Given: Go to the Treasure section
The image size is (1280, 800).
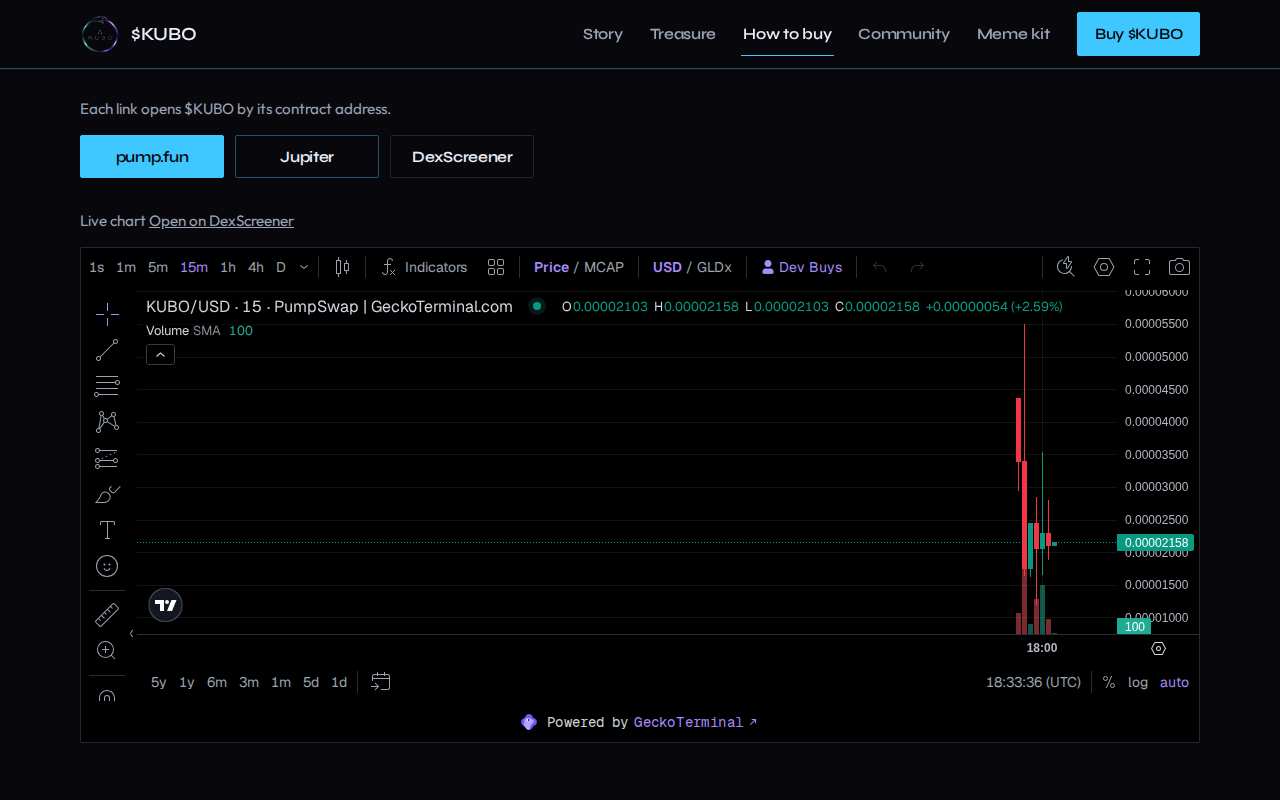Looking at the screenshot, I should click(x=683, y=34).
